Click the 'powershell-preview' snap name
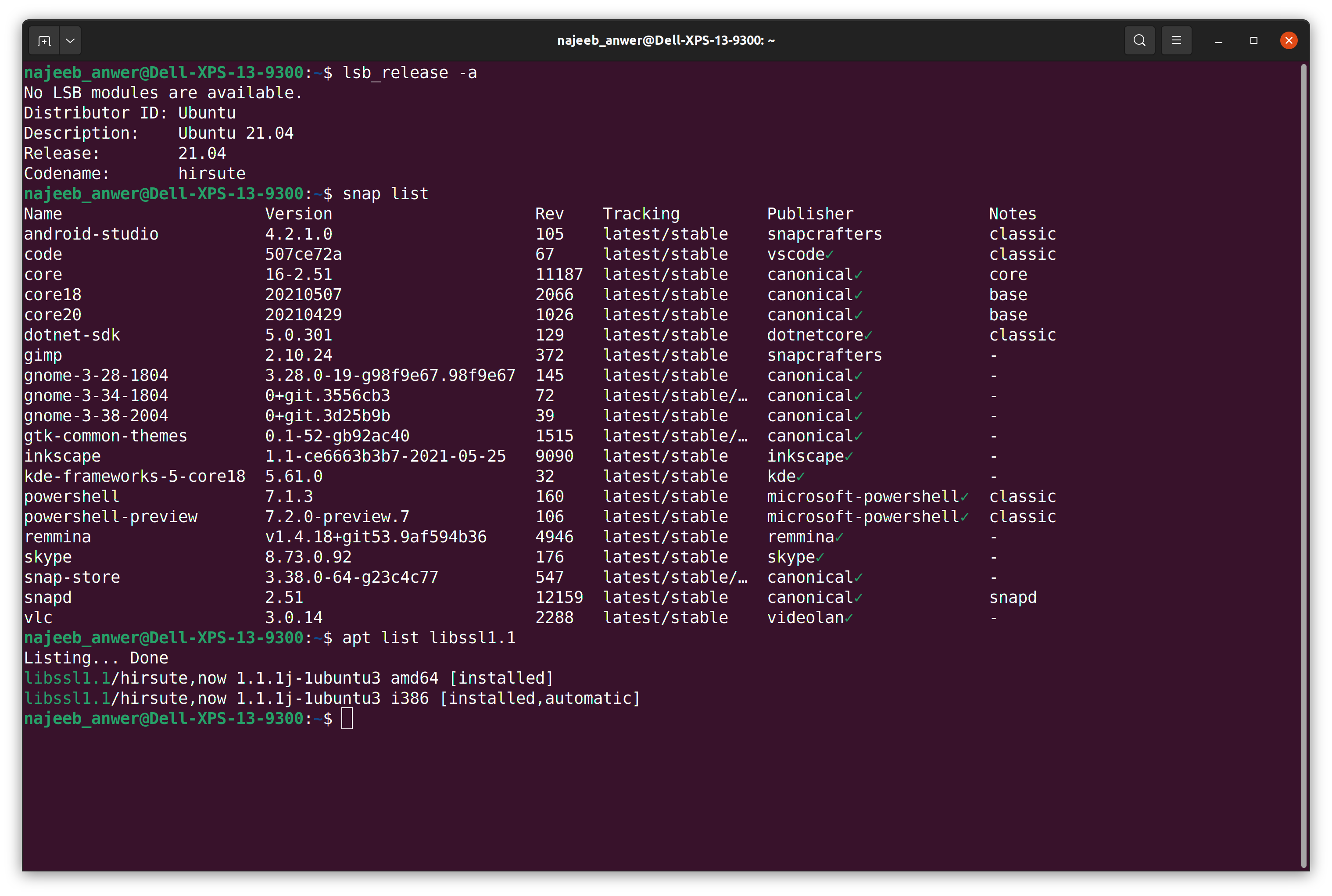 pos(110,516)
